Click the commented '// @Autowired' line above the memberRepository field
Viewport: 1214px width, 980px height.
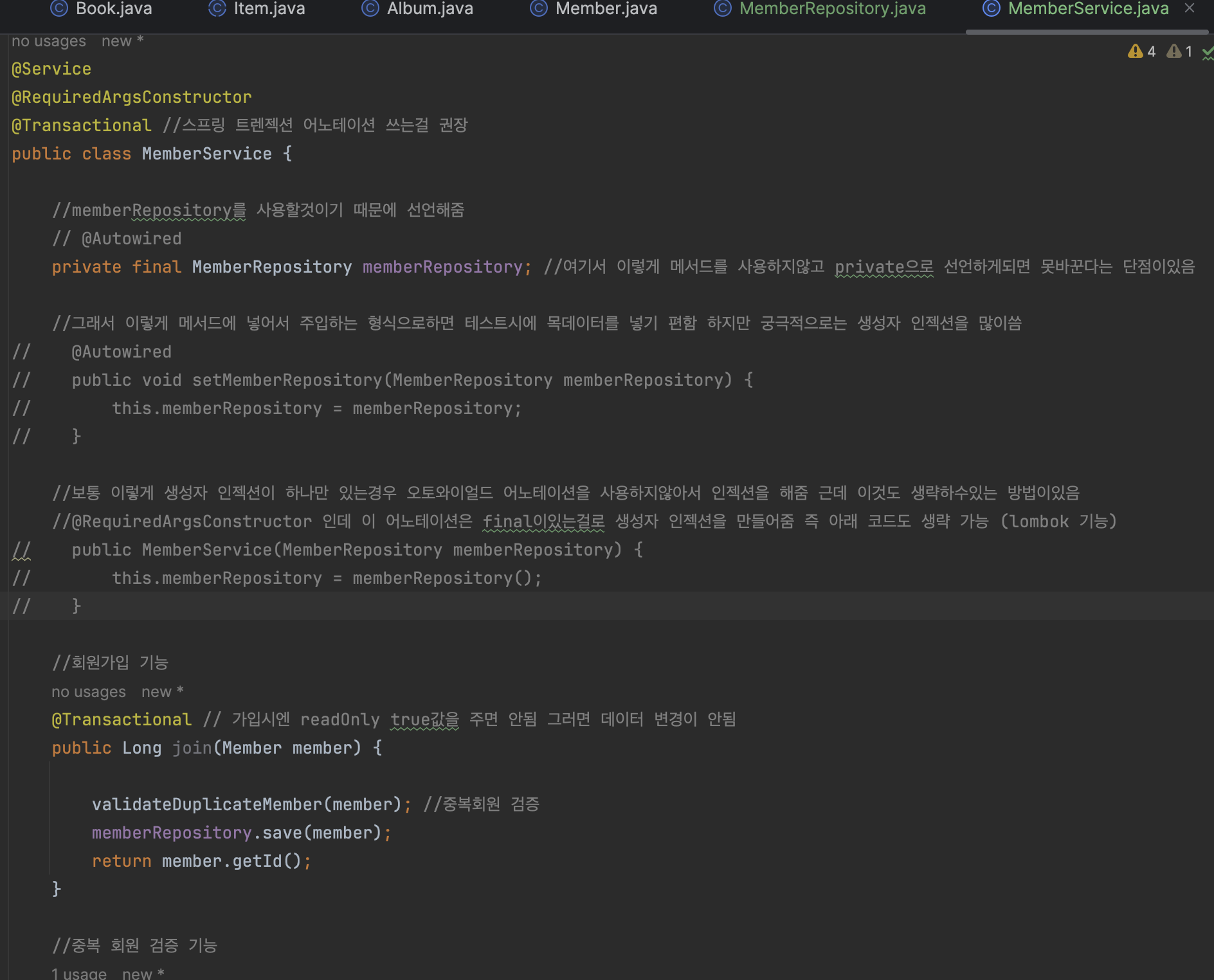click(x=117, y=239)
